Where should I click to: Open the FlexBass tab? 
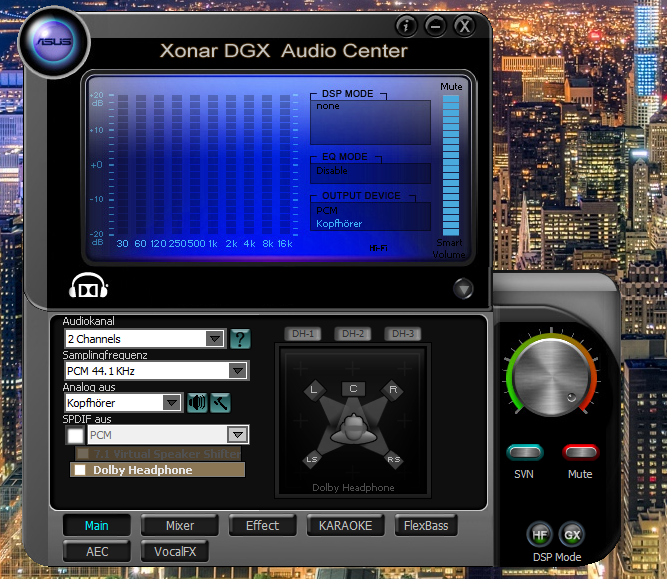pyautogui.click(x=426, y=525)
